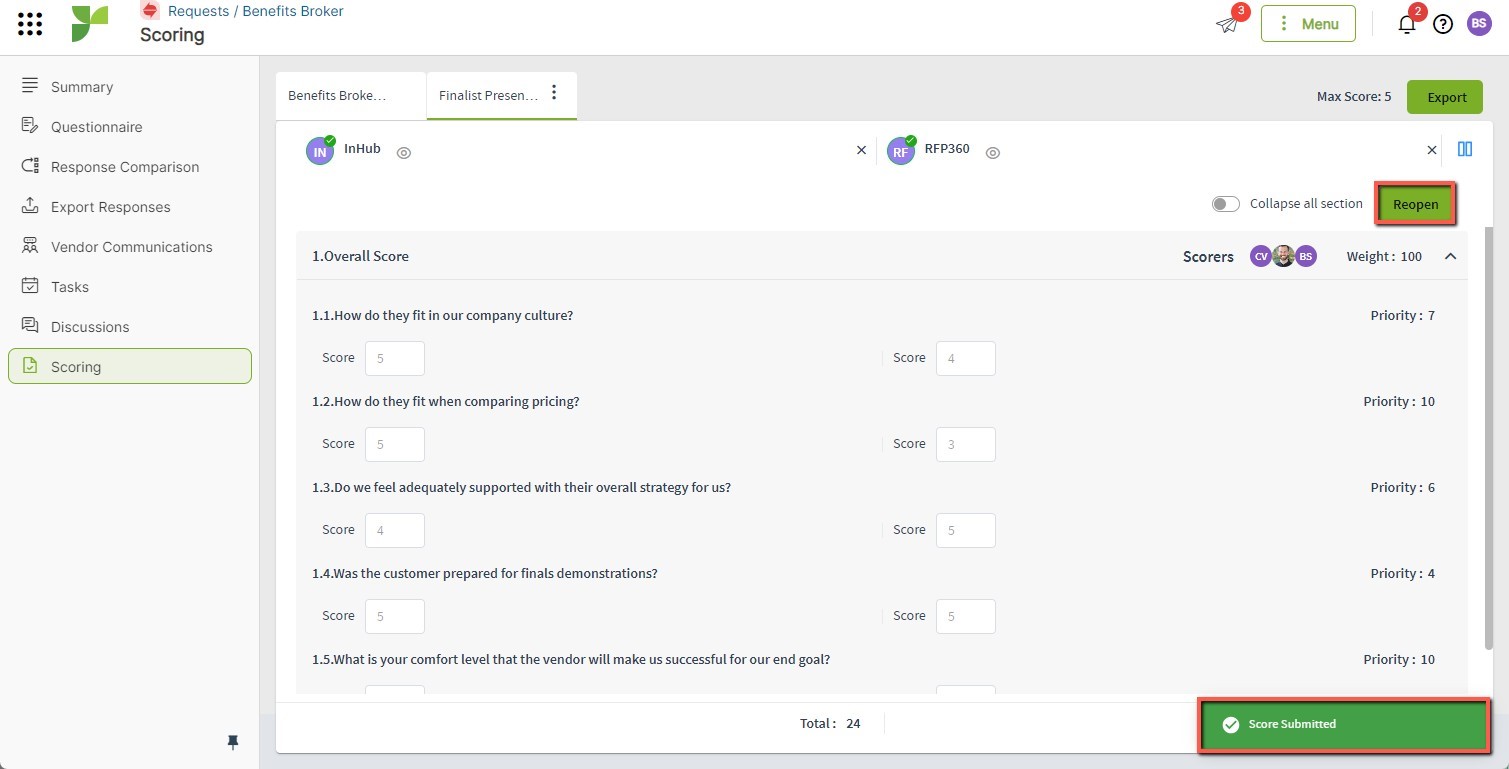Click the 'Max Score: 5' label

(x=1354, y=97)
